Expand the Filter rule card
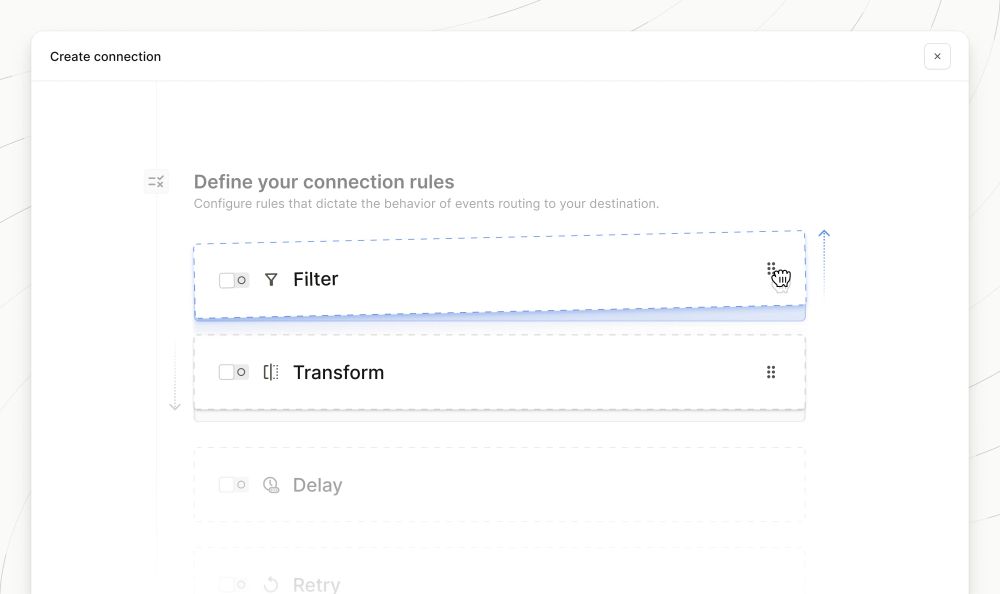The image size is (1000, 594). [500, 276]
